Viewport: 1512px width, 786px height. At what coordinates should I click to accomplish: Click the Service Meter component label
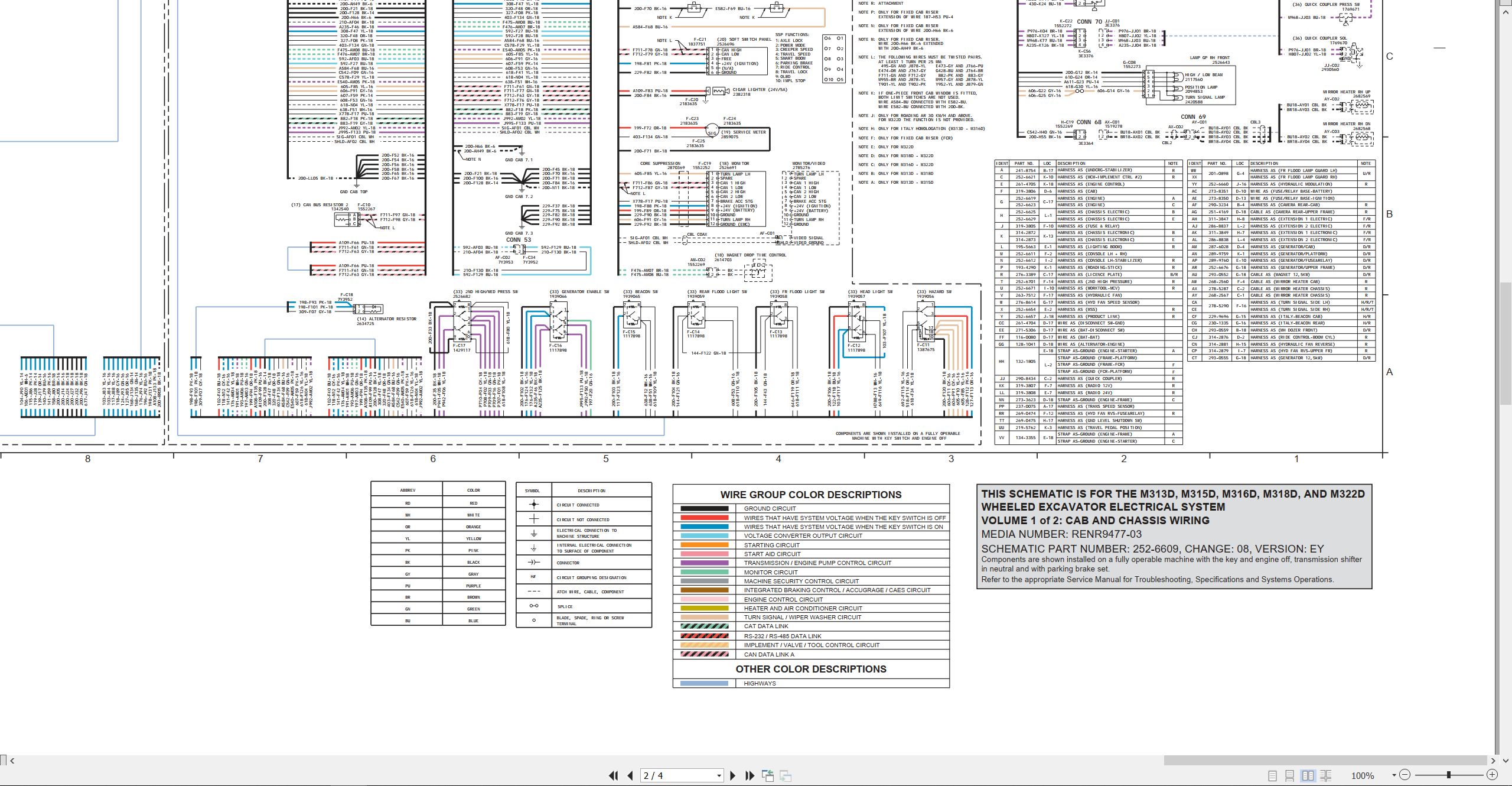(x=743, y=132)
